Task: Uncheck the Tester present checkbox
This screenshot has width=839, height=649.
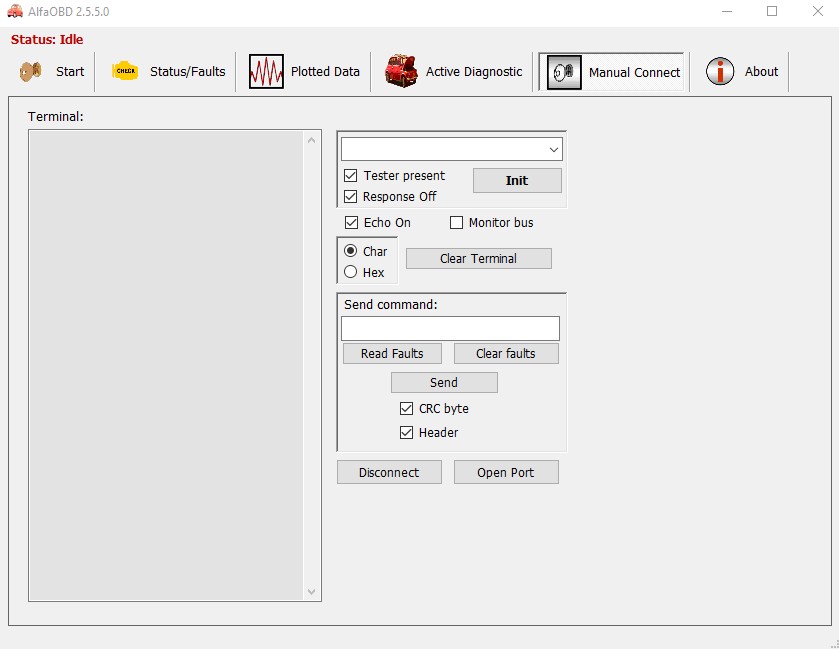Action: click(x=351, y=176)
